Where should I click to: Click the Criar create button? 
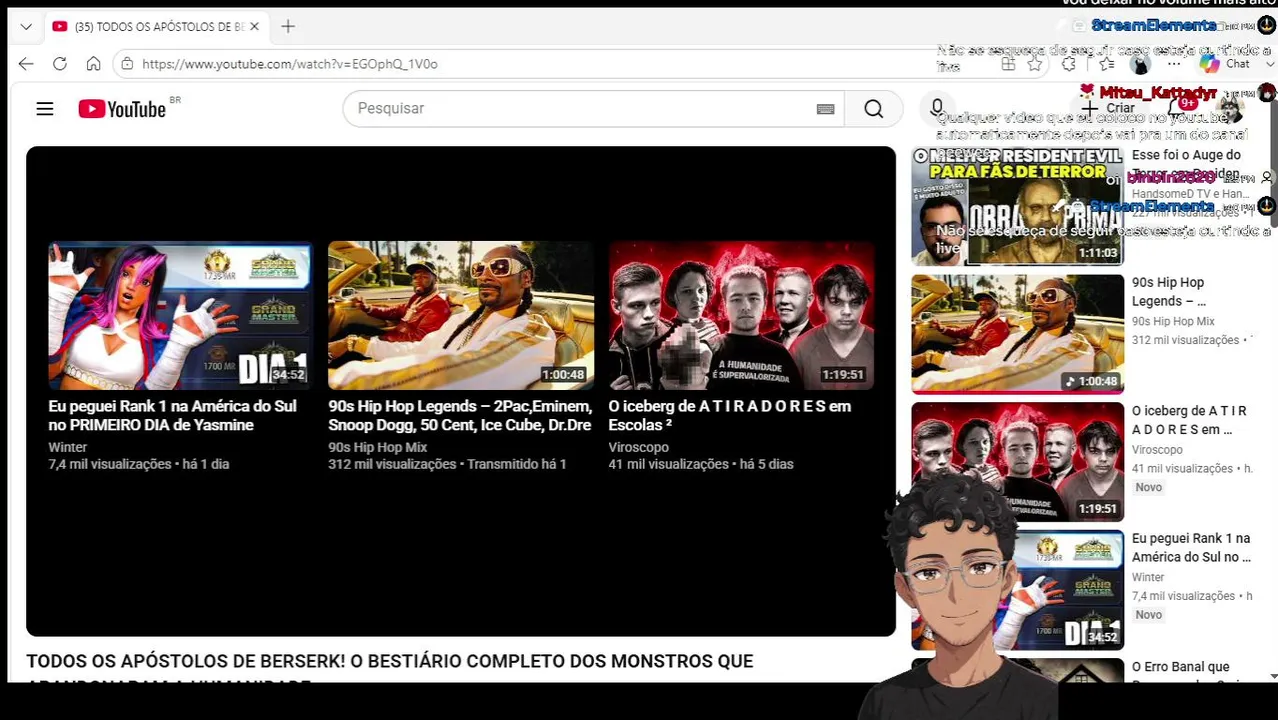(1108, 108)
